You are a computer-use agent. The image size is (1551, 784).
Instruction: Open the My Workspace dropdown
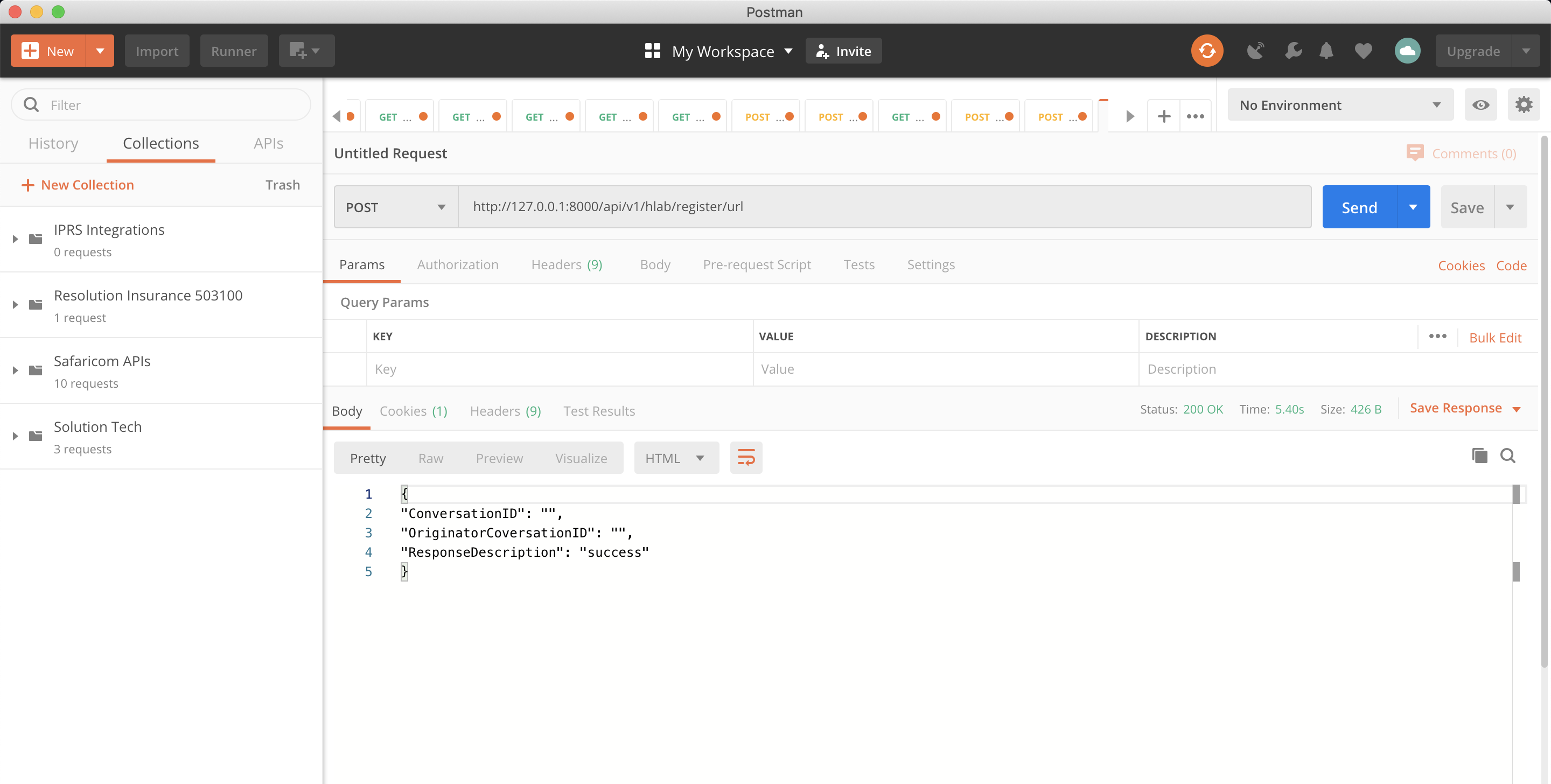click(731, 51)
